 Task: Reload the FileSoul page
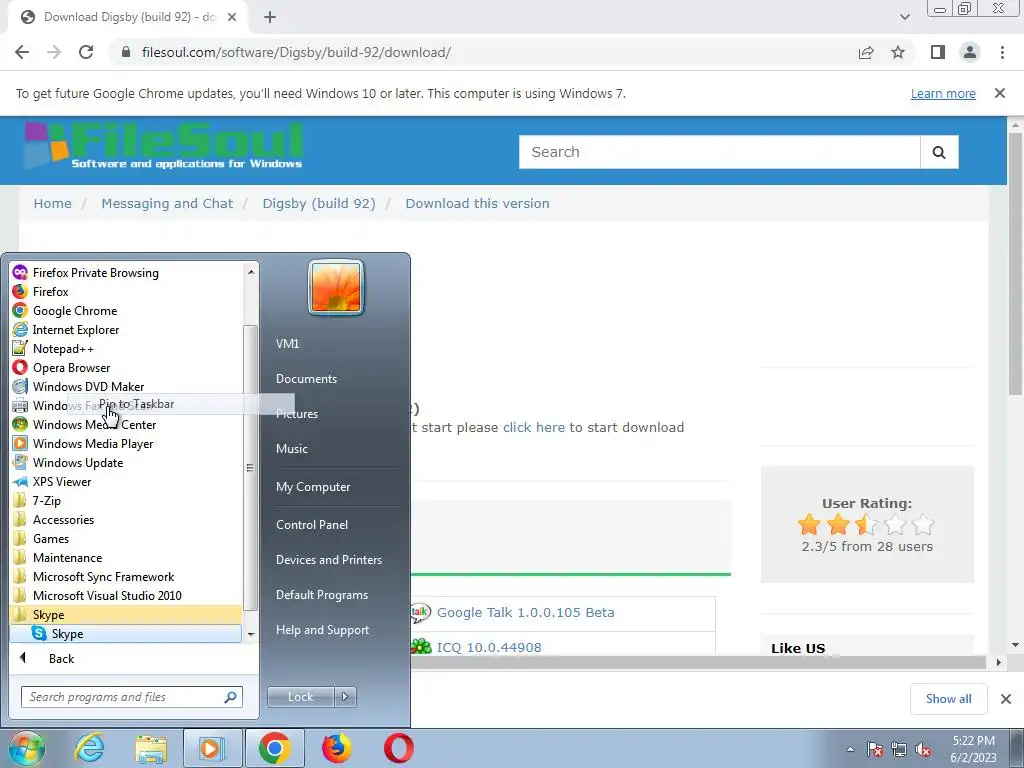point(86,52)
